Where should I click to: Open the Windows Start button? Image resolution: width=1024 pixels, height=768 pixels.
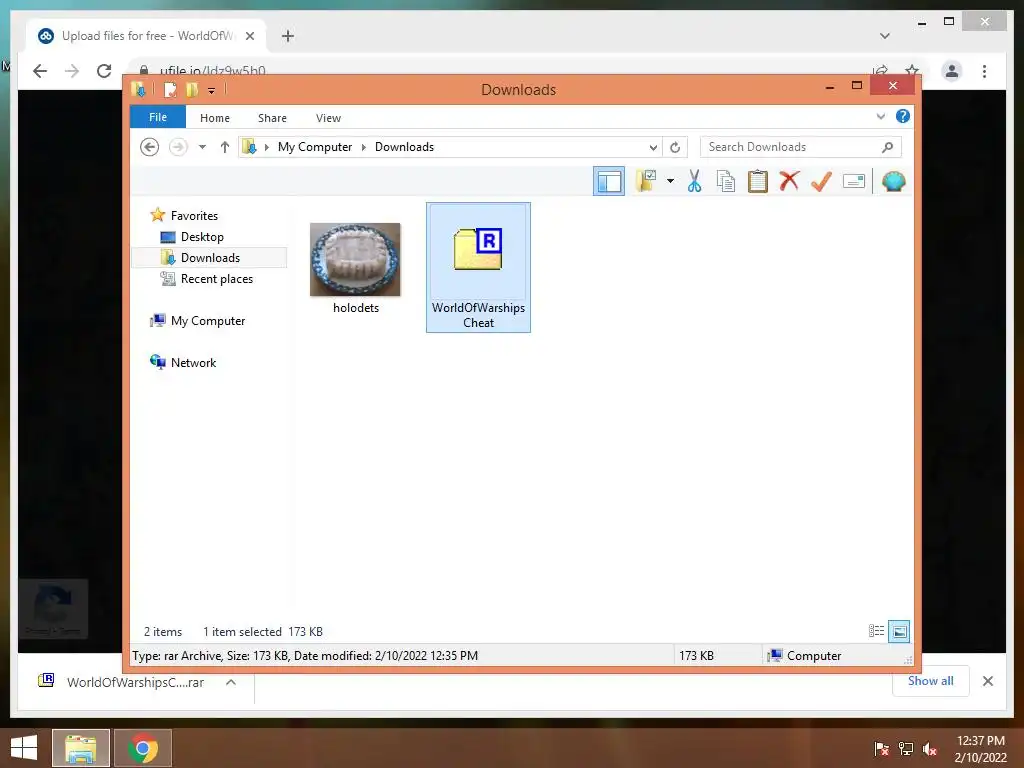coord(24,748)
